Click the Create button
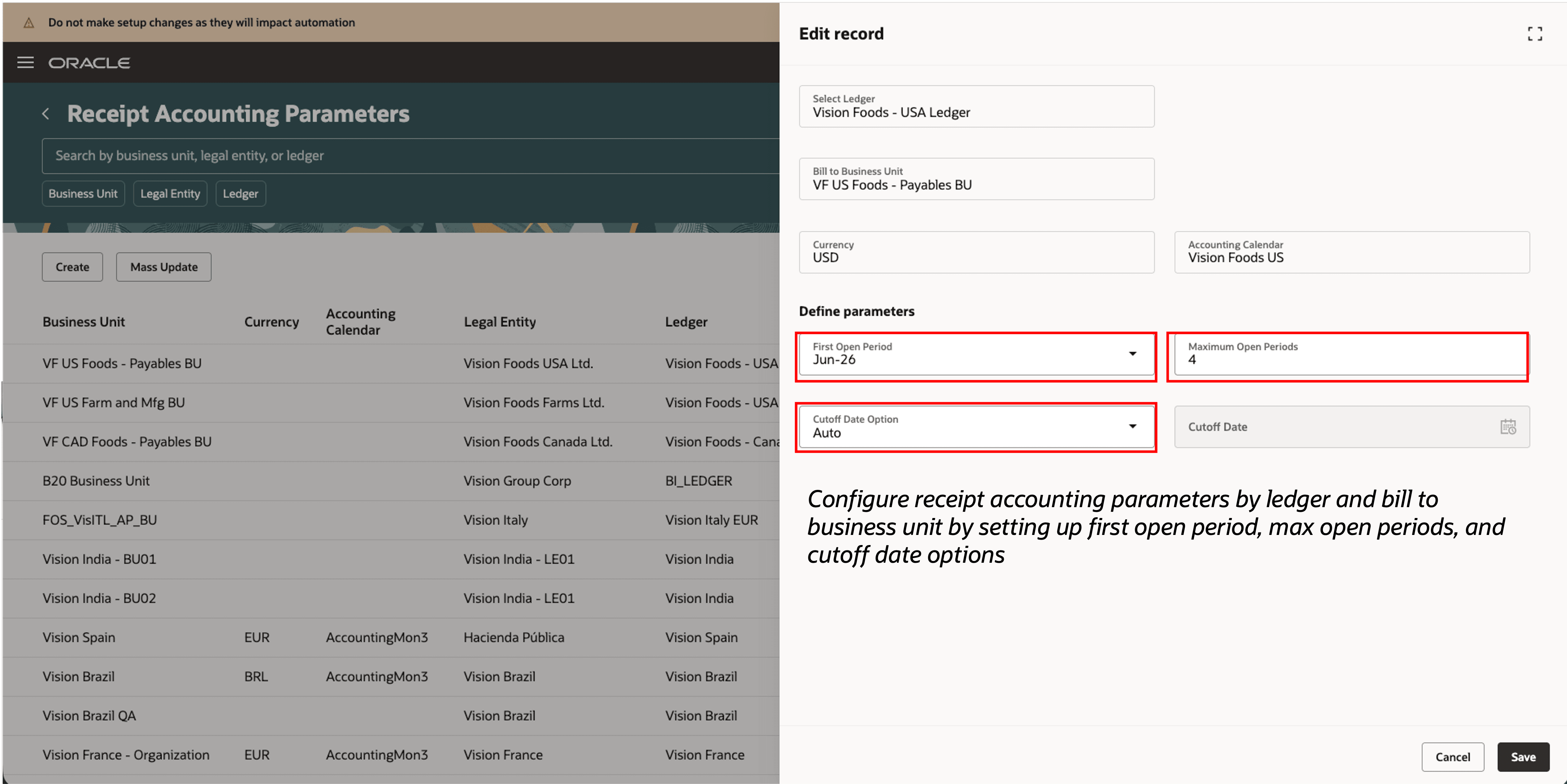The image size is (1567, 784). pos(72,267)
